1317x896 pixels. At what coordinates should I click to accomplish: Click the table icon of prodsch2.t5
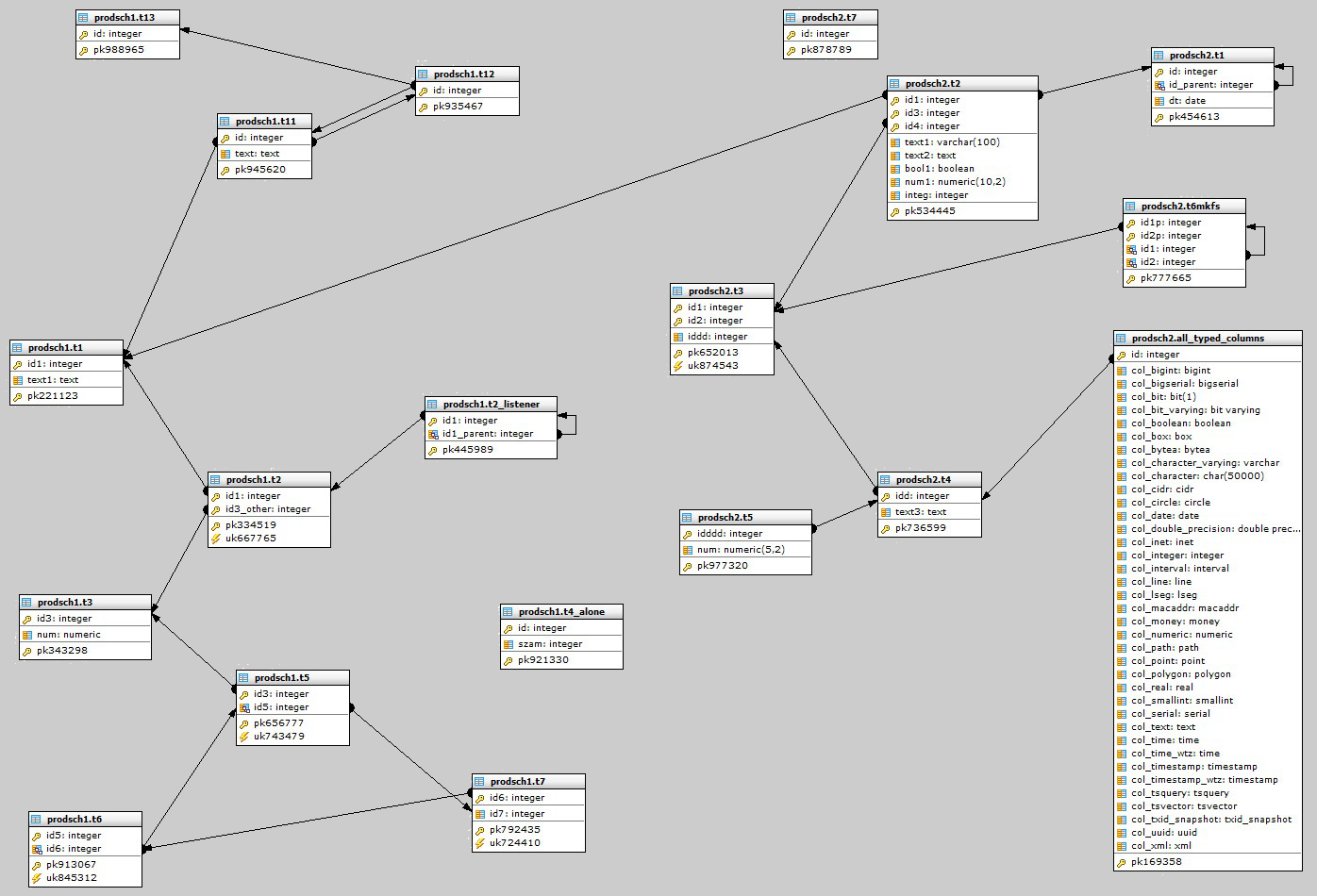tap(688, 518)
